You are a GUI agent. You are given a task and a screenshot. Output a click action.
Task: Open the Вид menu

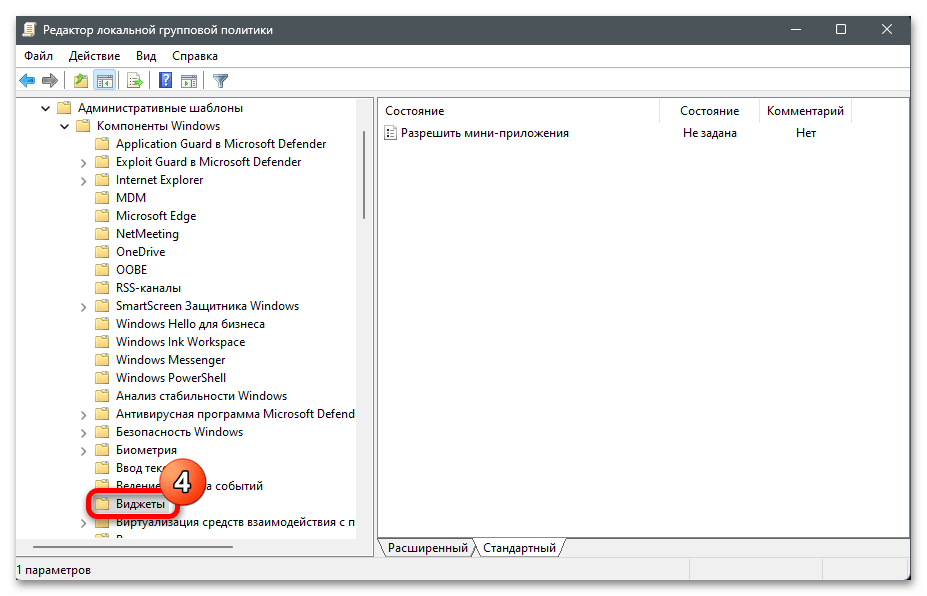click(x=146, y=56)
